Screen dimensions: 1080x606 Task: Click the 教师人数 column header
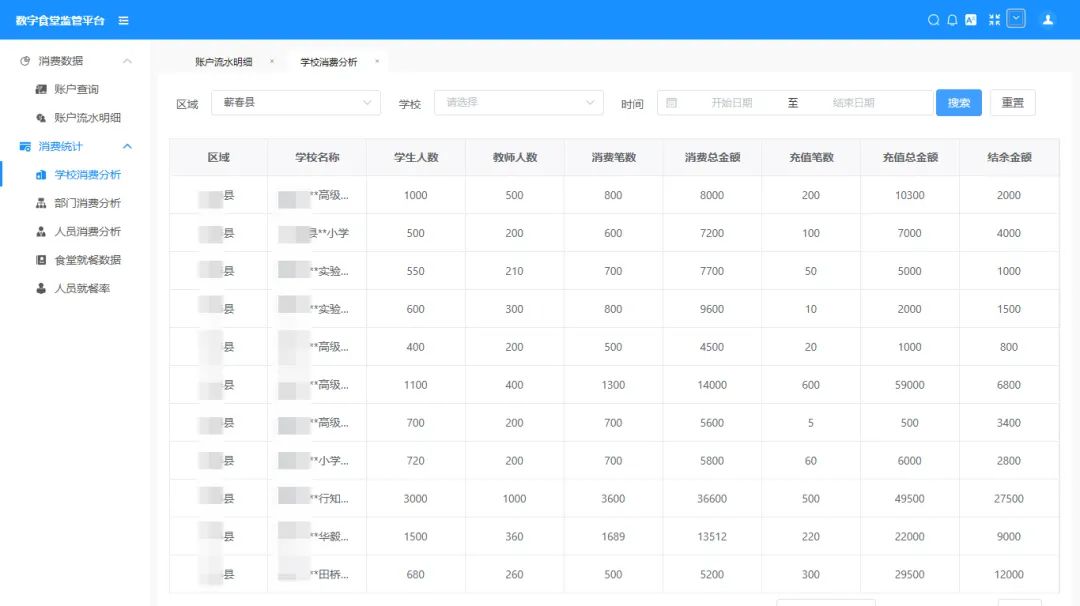coord(515,157)
